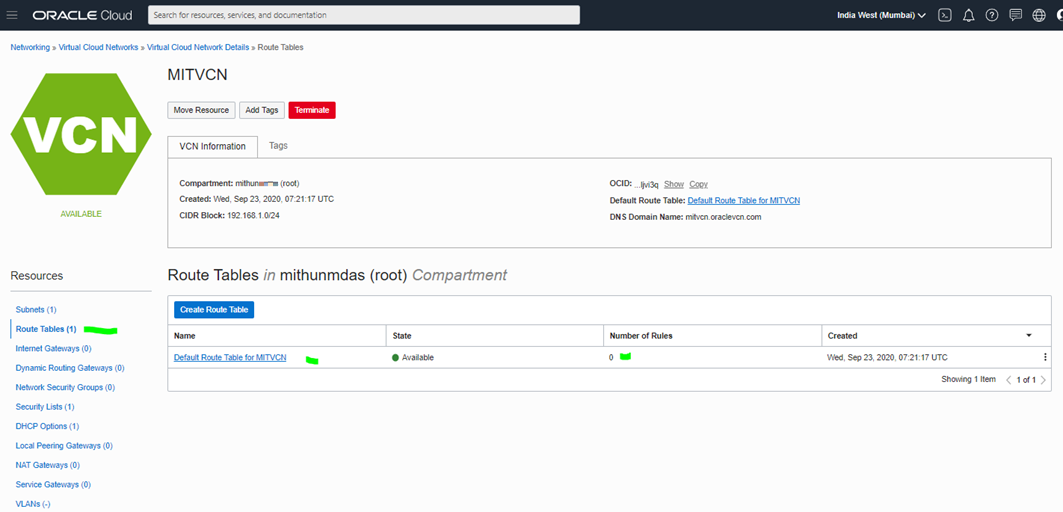Click the Move Resource button
The image size is (1063, 512).
201,110
